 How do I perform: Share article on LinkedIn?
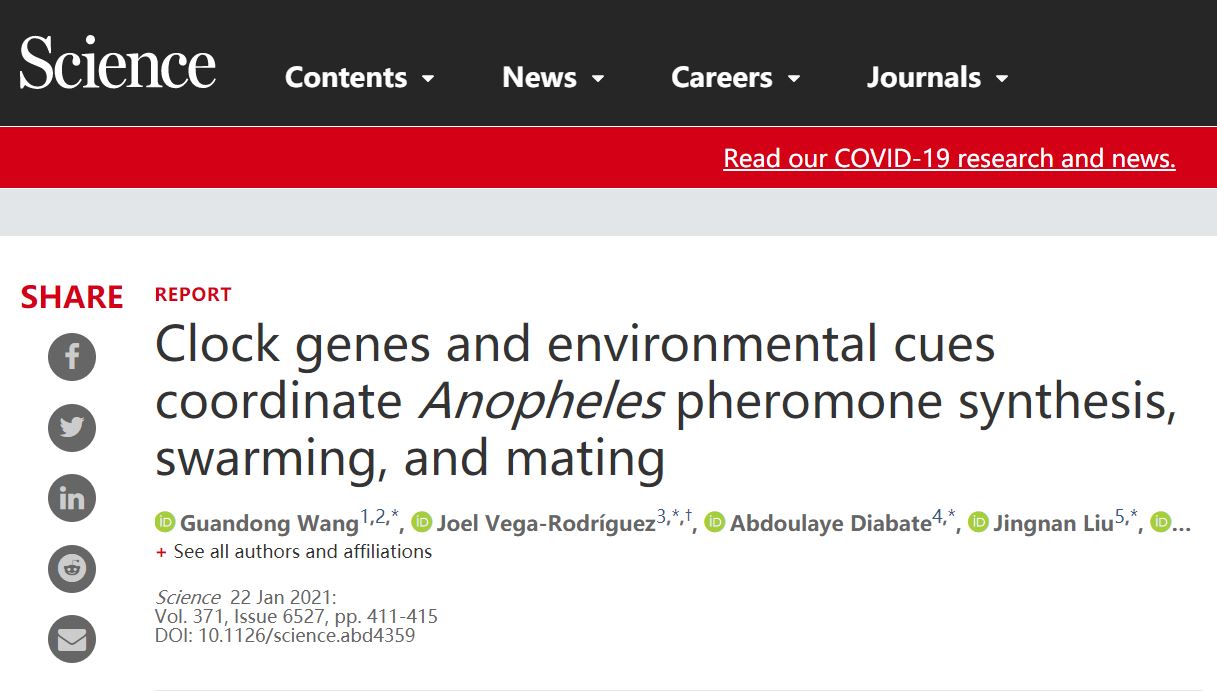pos(72,498)
